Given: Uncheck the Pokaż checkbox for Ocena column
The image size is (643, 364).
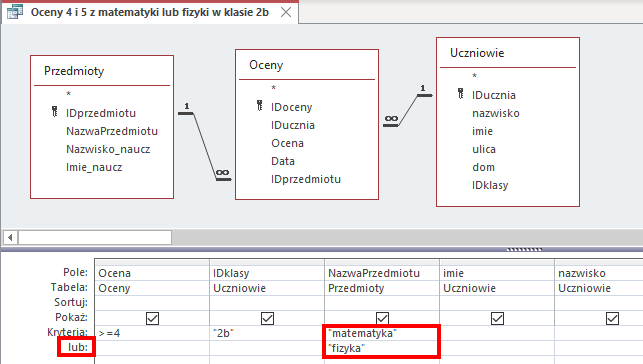Looking at the screenshot, I should coord(153,318).
